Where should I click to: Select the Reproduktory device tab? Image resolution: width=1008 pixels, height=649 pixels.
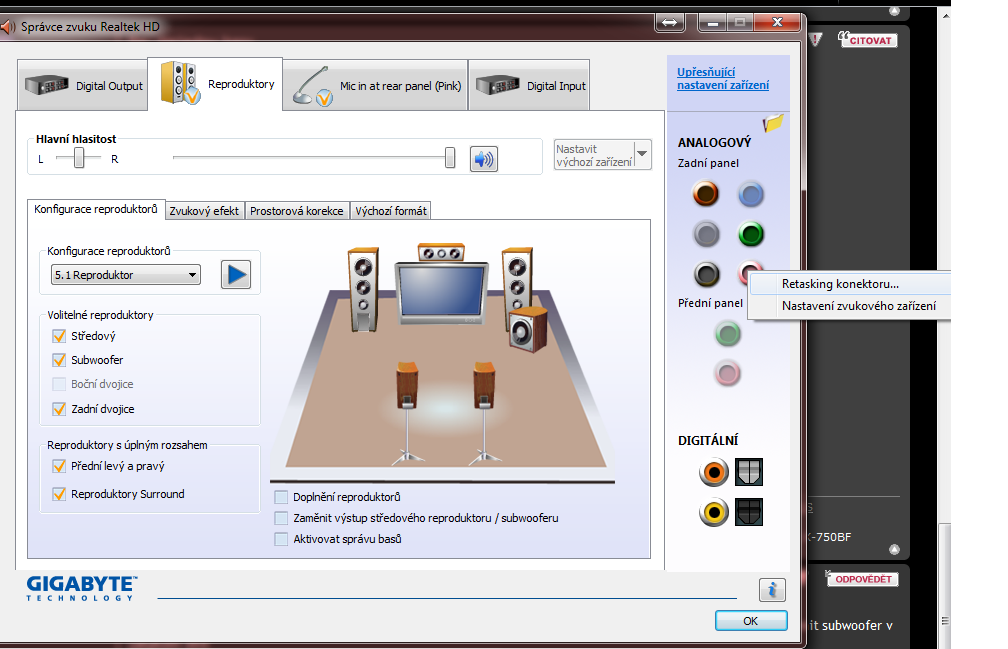coord(215,84)
